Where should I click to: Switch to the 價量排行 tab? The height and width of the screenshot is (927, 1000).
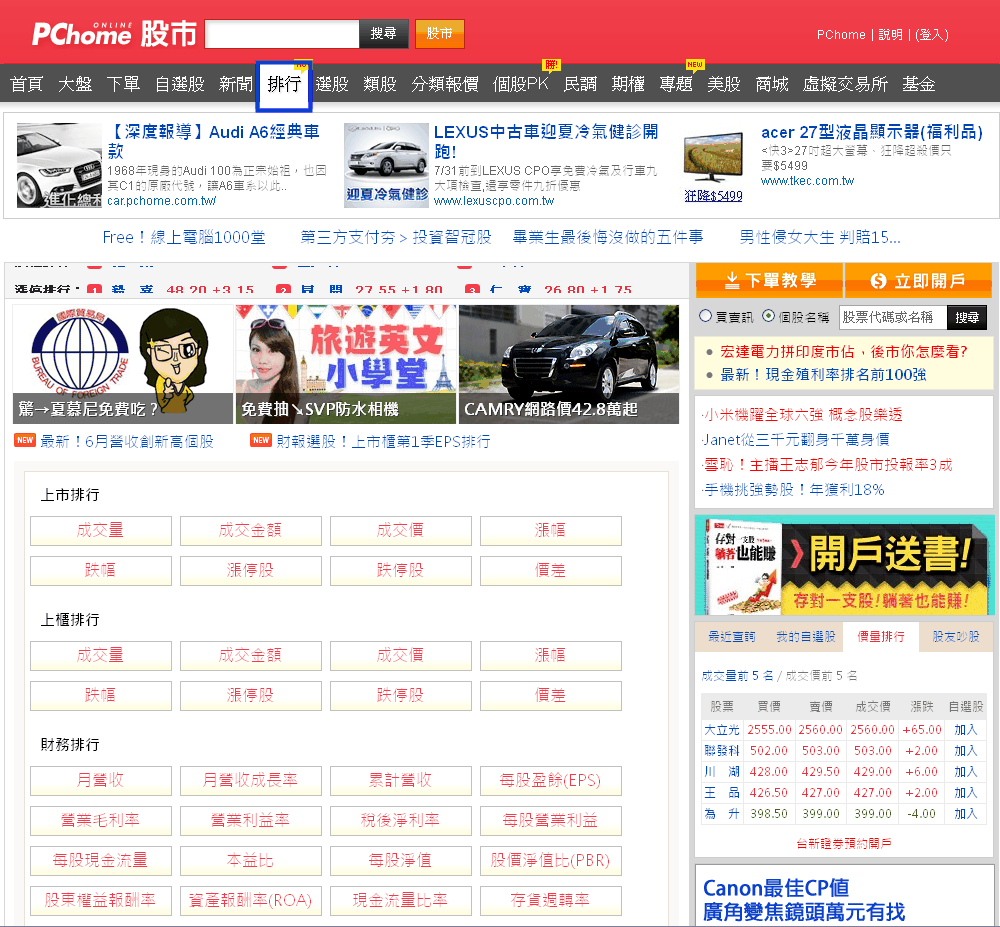tap(881, 636)
